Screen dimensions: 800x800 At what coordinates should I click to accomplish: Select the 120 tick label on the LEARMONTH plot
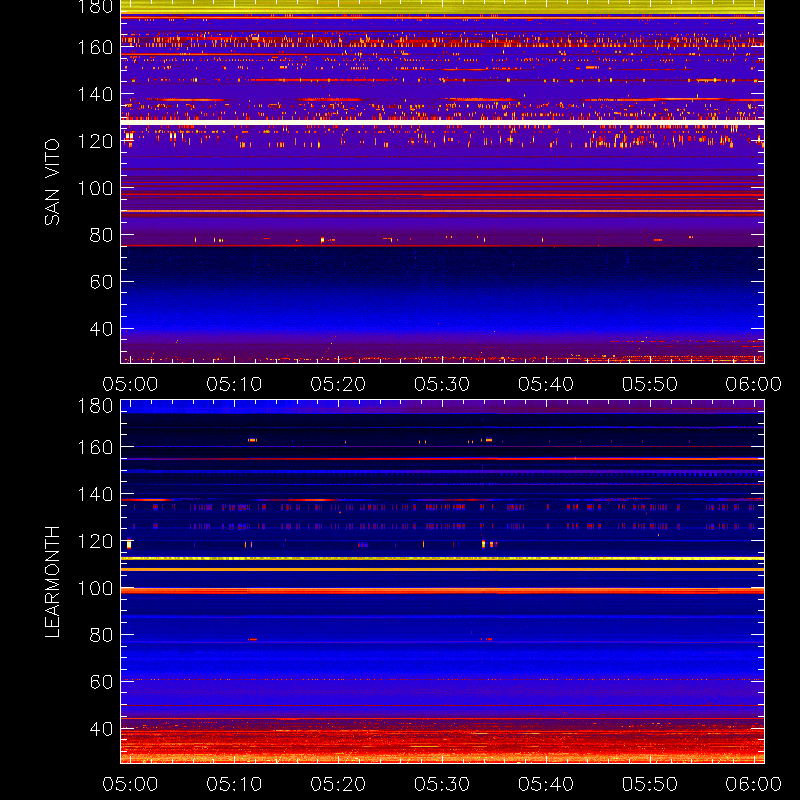click(95, 541)
